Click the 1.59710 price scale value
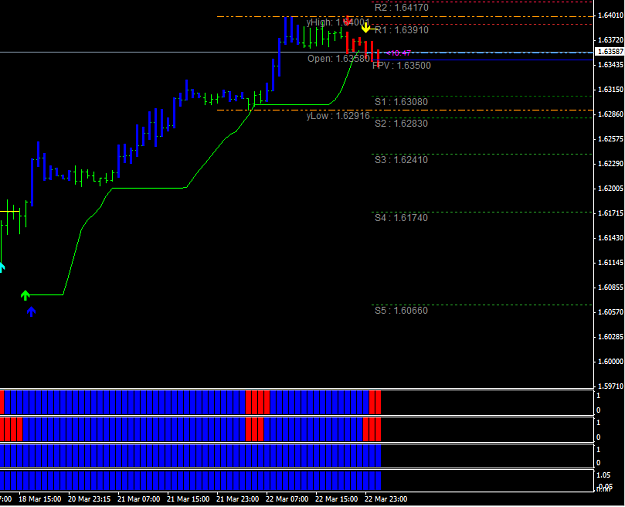This screenshot has width=625, height=507. 610,386
